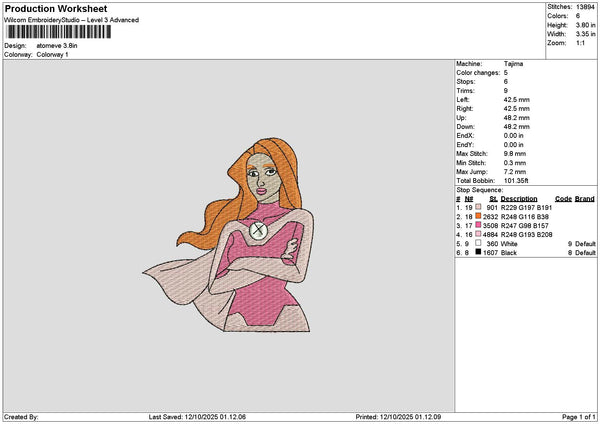600x424 pixels.
Task: Click 'Printed: 12/10/2025 01.12.09' footer text
Action: coord(398,417)
